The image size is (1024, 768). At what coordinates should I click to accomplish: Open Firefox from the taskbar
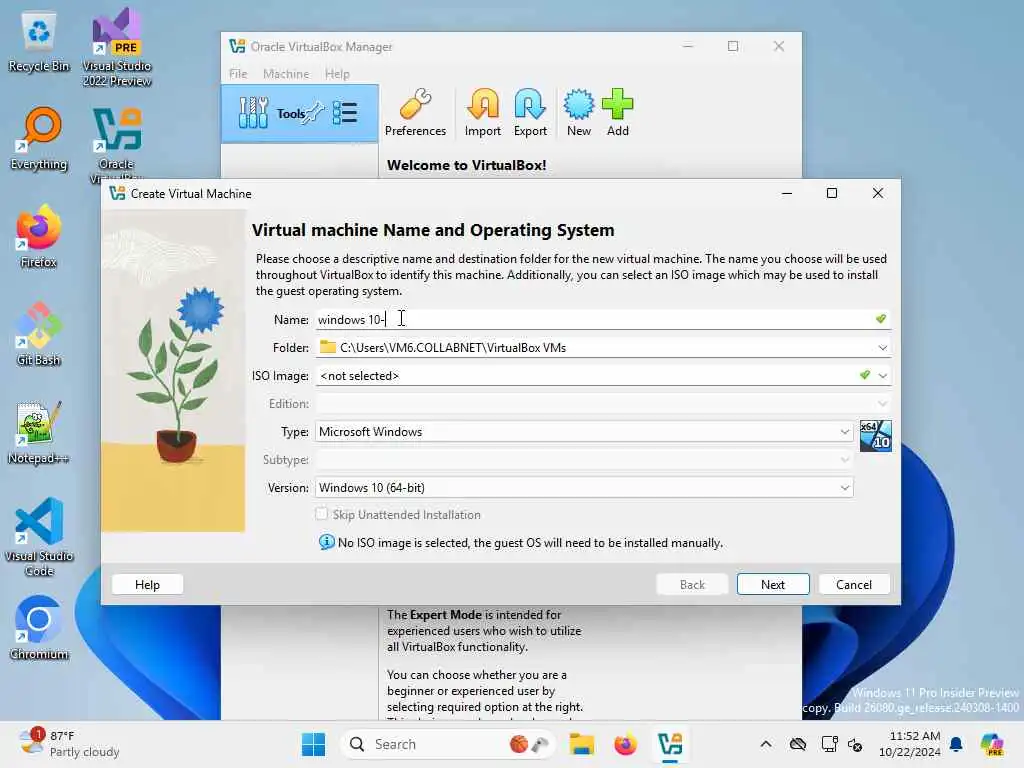click(625, 744)
